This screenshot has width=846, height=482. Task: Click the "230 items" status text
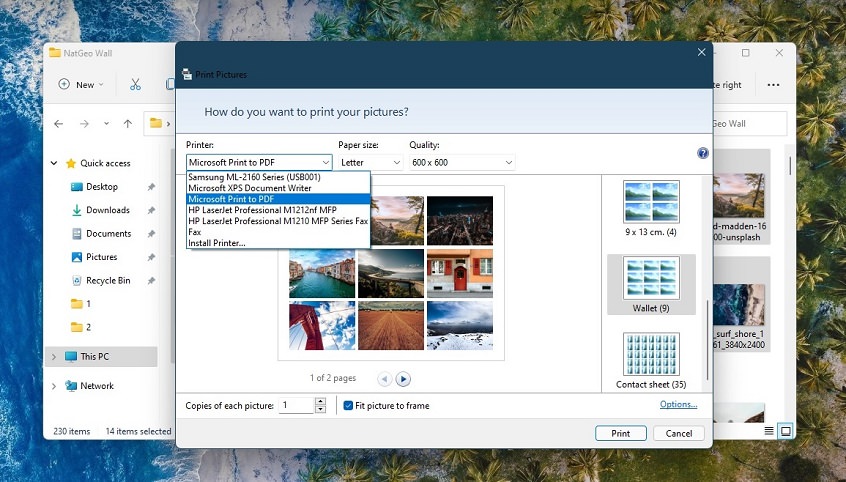click(x=72, y=431)
